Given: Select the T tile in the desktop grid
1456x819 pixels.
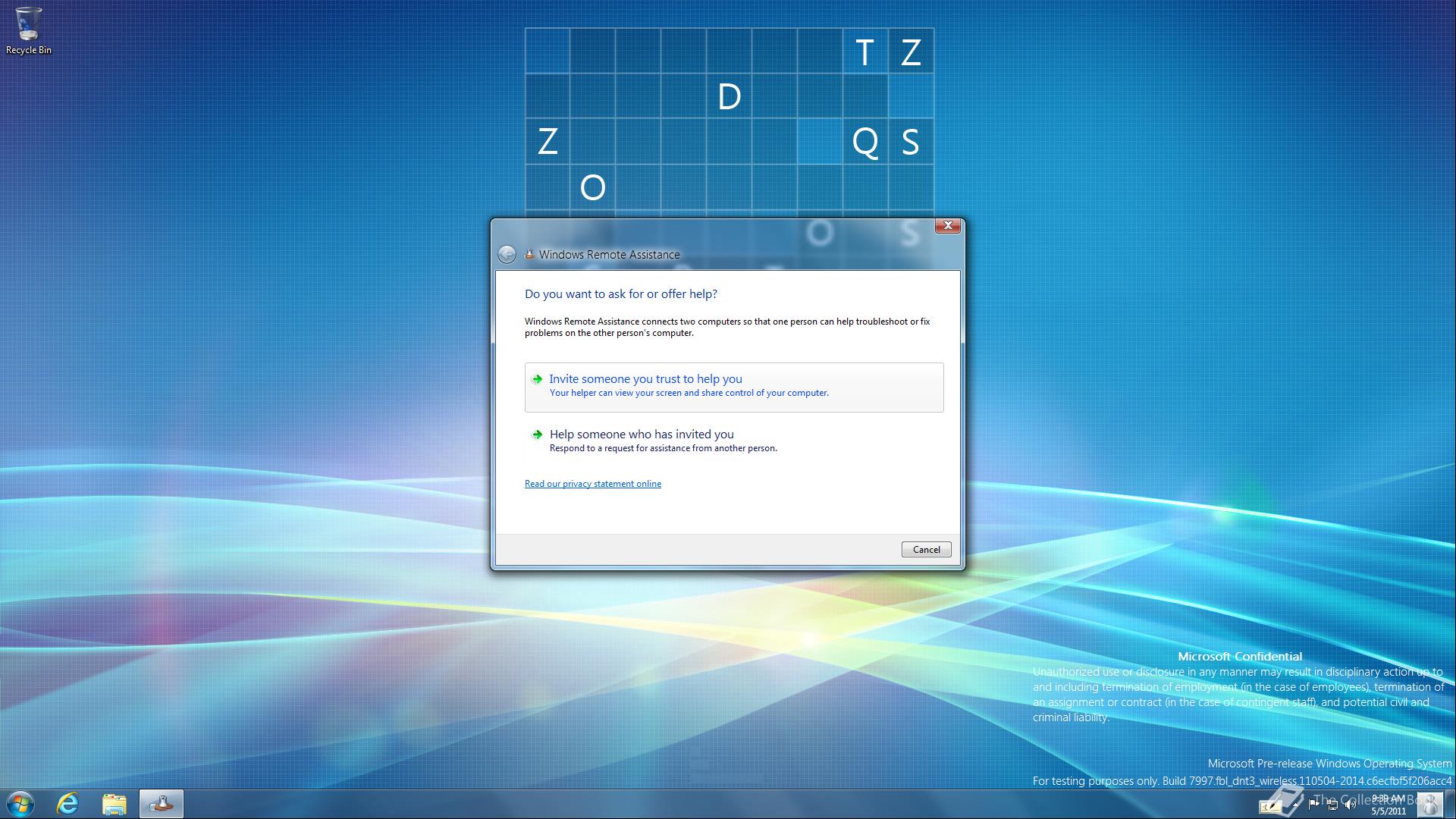Looking at the screenshot, I should click(865, 52).
